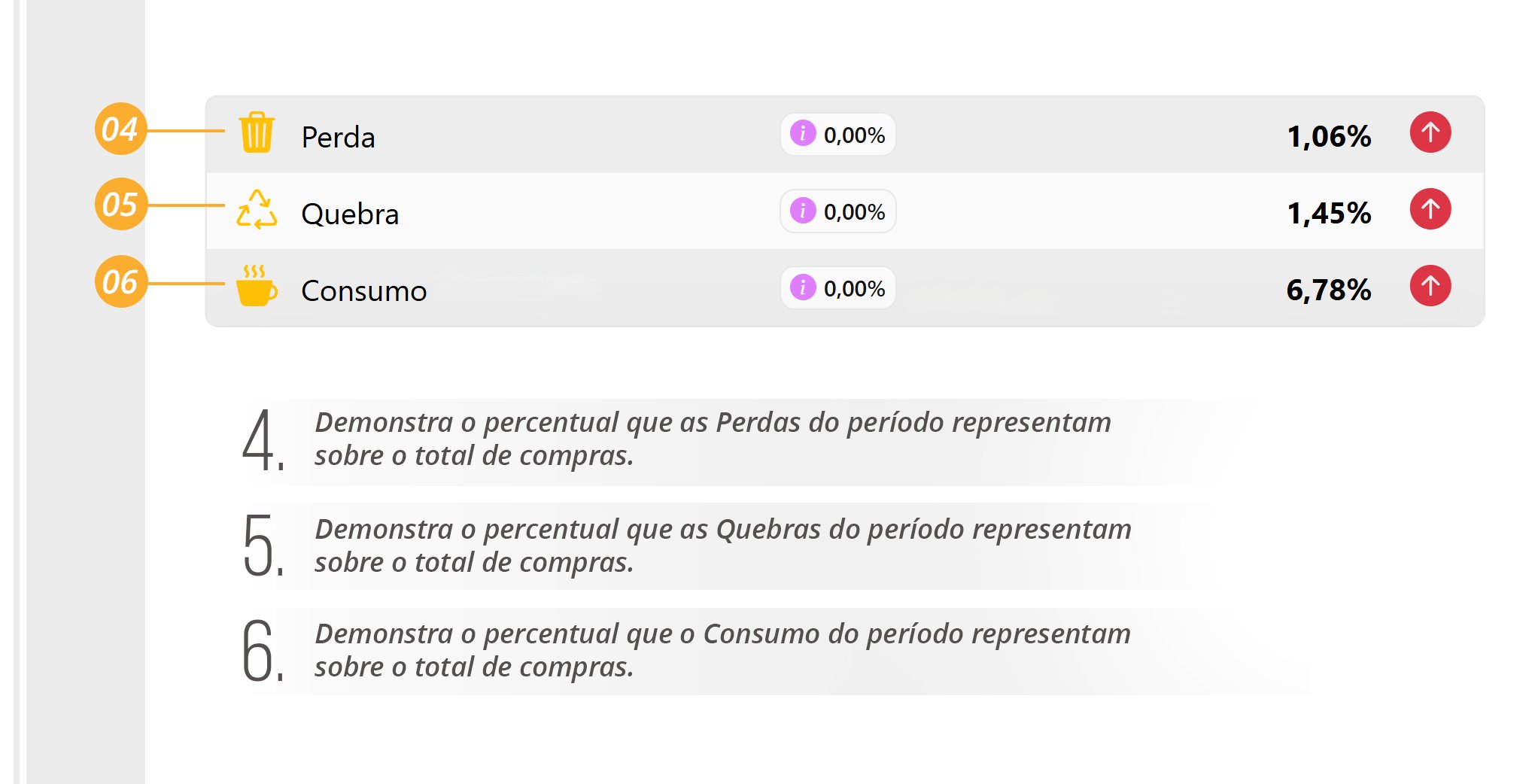Select the orange 06 marker badge
The height and width of the screenshot is (784, 1535).
120,282
